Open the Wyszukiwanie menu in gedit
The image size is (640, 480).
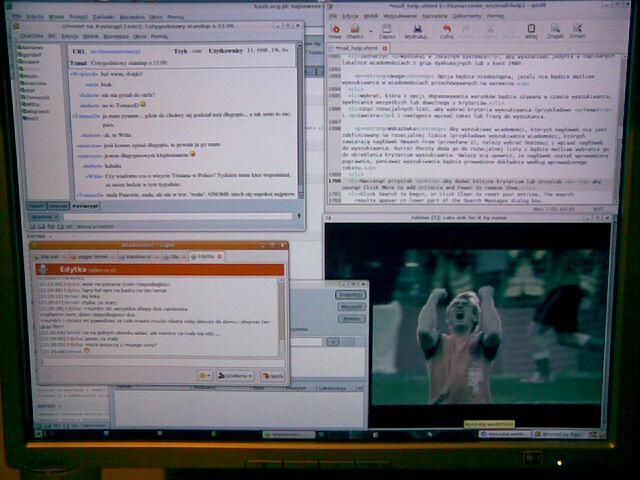400,16
